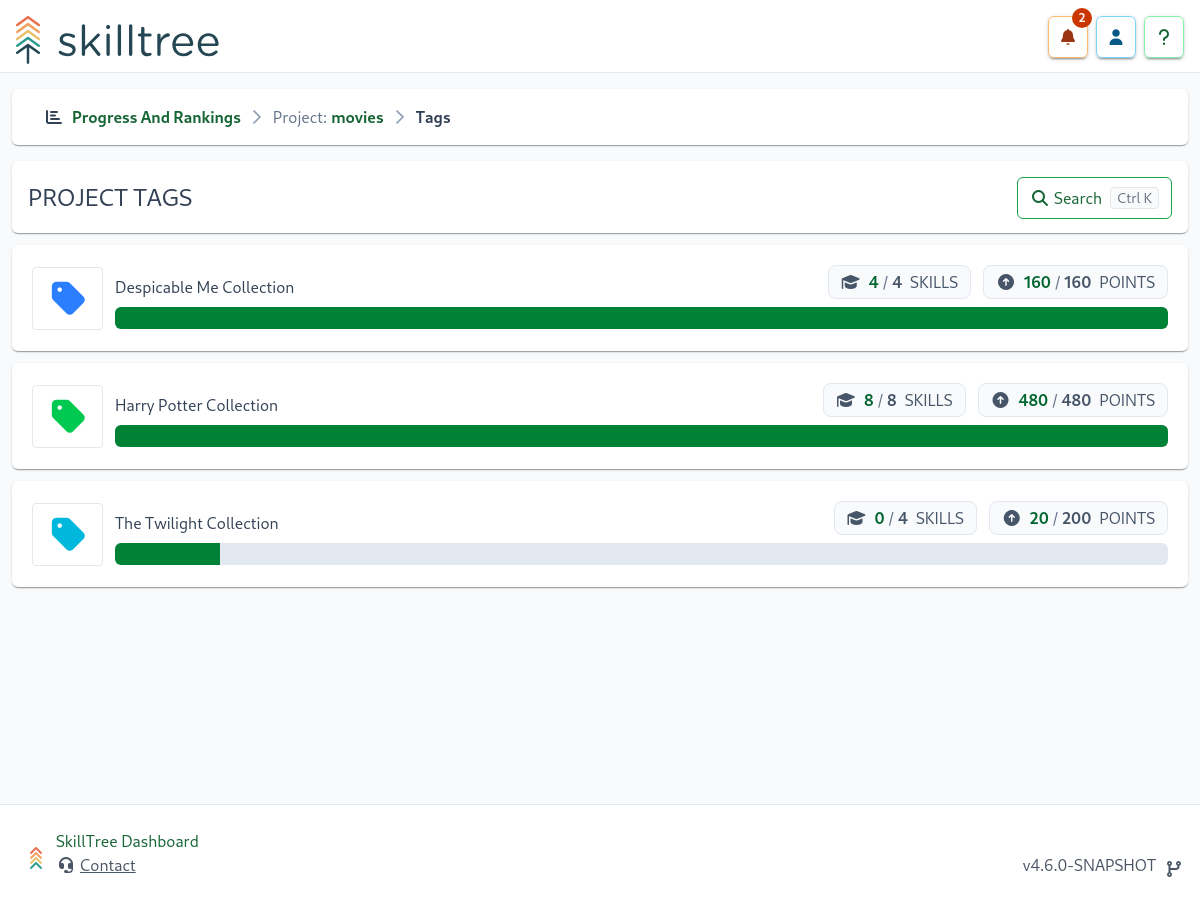
Task: Open the notifications bell icon
Action: pos(1068,38)
